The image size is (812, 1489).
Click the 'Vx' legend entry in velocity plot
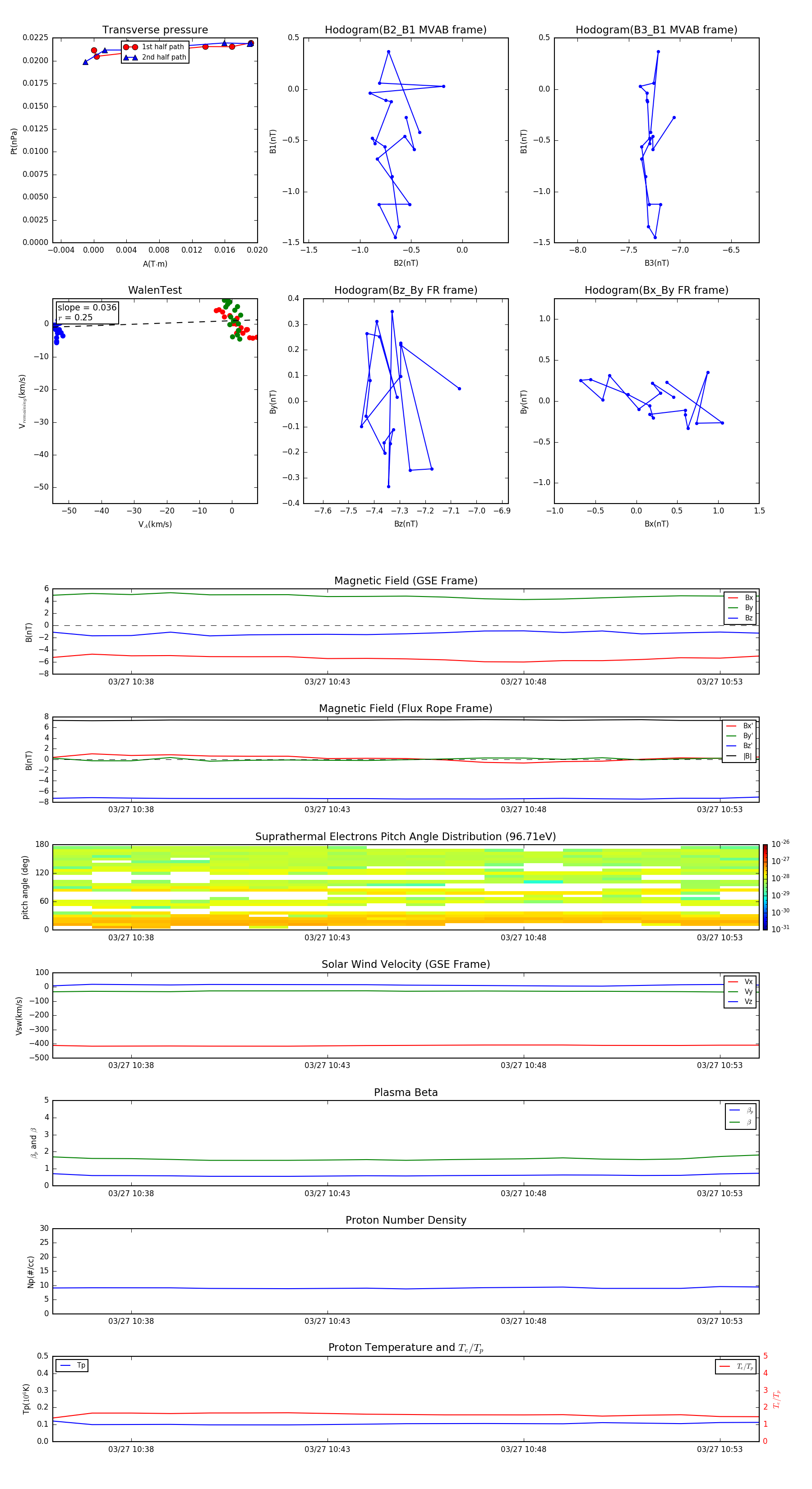740,981
